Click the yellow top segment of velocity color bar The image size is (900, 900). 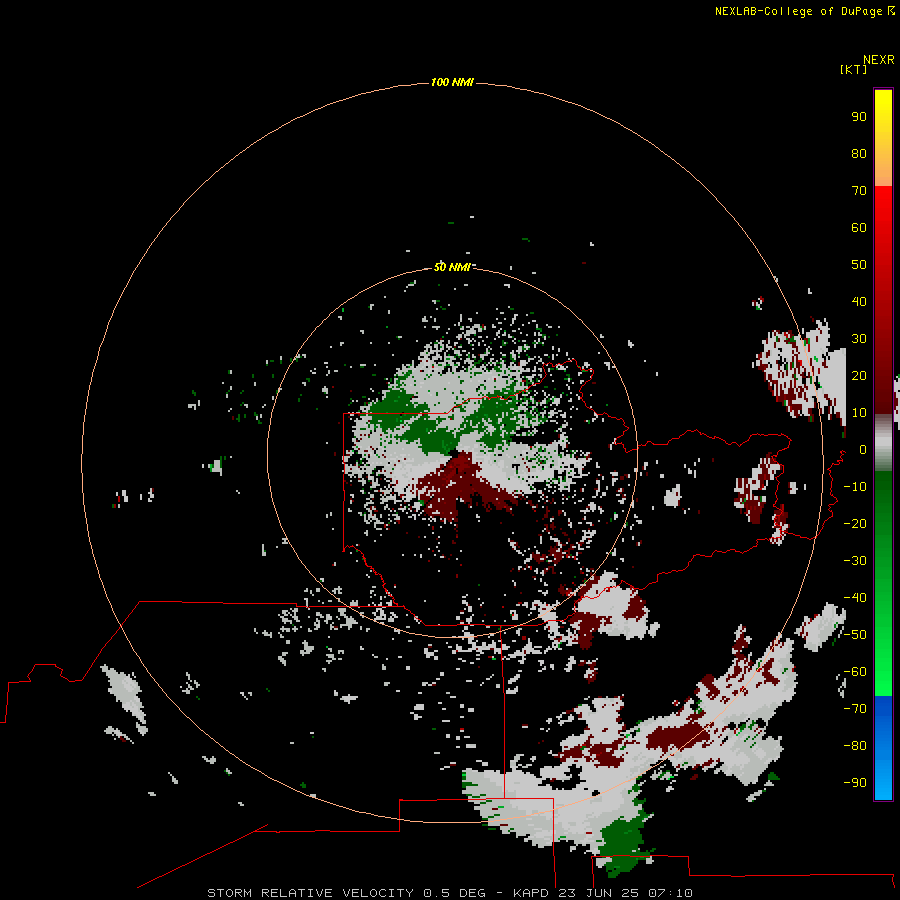[x=883, y=138]
